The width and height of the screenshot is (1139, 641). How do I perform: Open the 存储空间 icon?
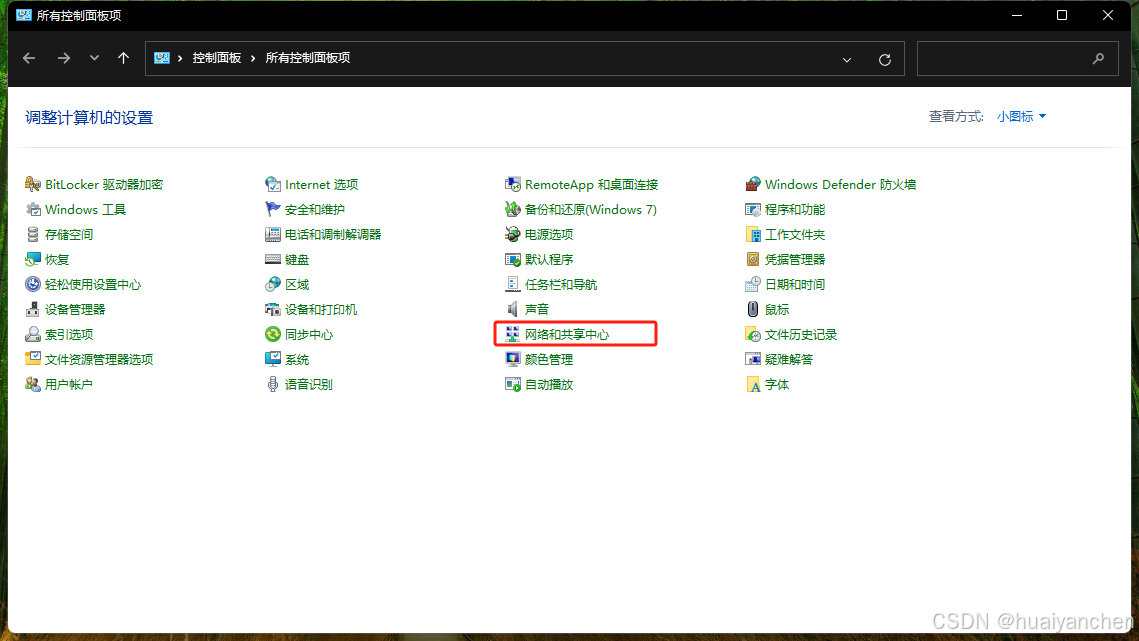point(33,235)
